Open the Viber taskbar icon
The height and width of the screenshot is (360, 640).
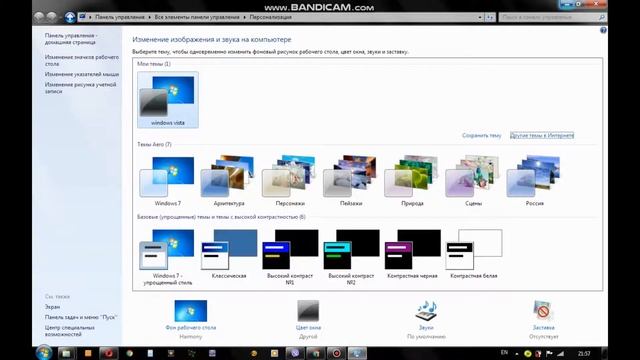pyautogui.click(x=295, y=353)
